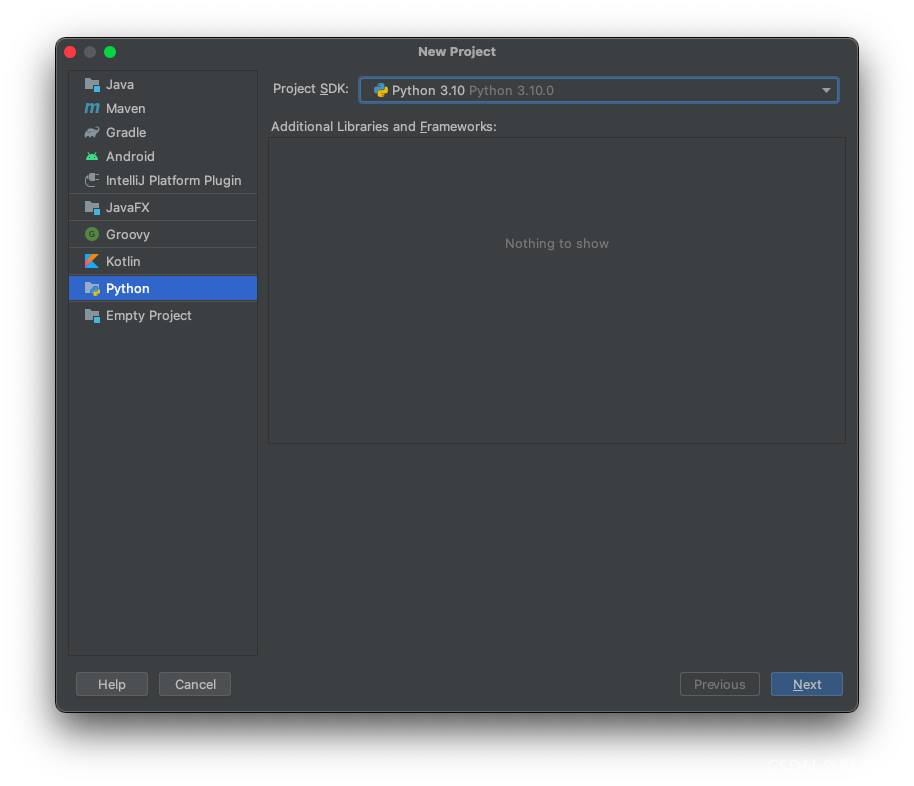Click the green Groovy 'G' icon
Image resolution: width=914 pixels, height=786 pixels.
92,234
